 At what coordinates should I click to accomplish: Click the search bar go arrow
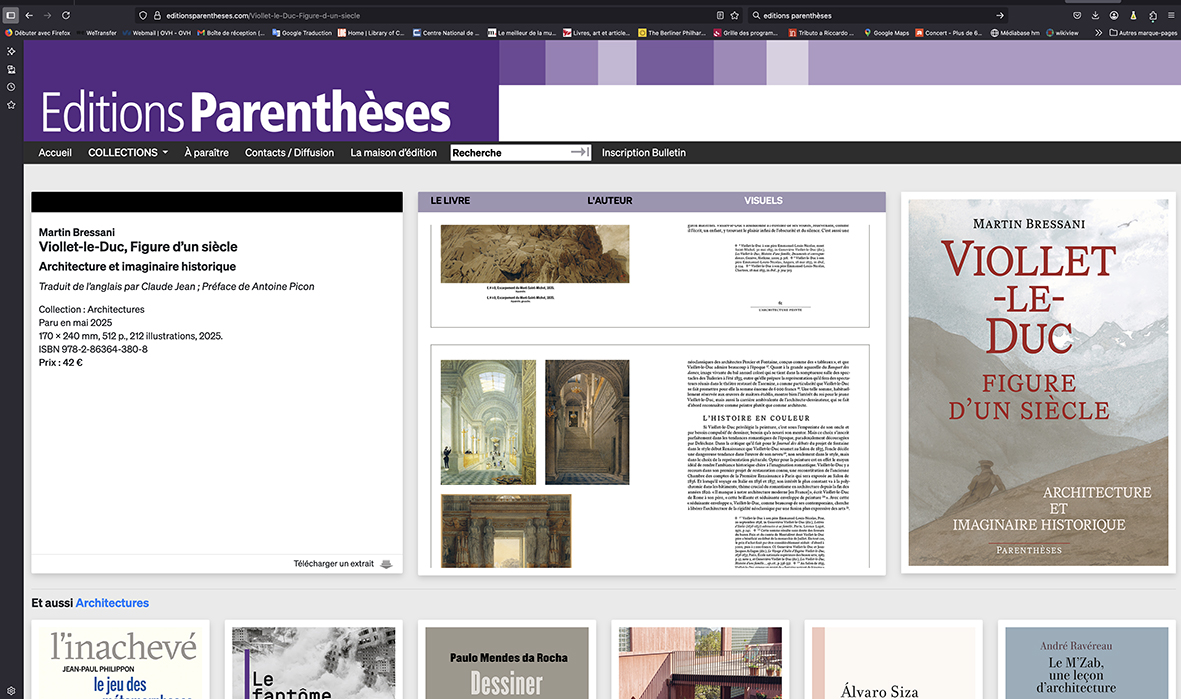click(999, 15)
